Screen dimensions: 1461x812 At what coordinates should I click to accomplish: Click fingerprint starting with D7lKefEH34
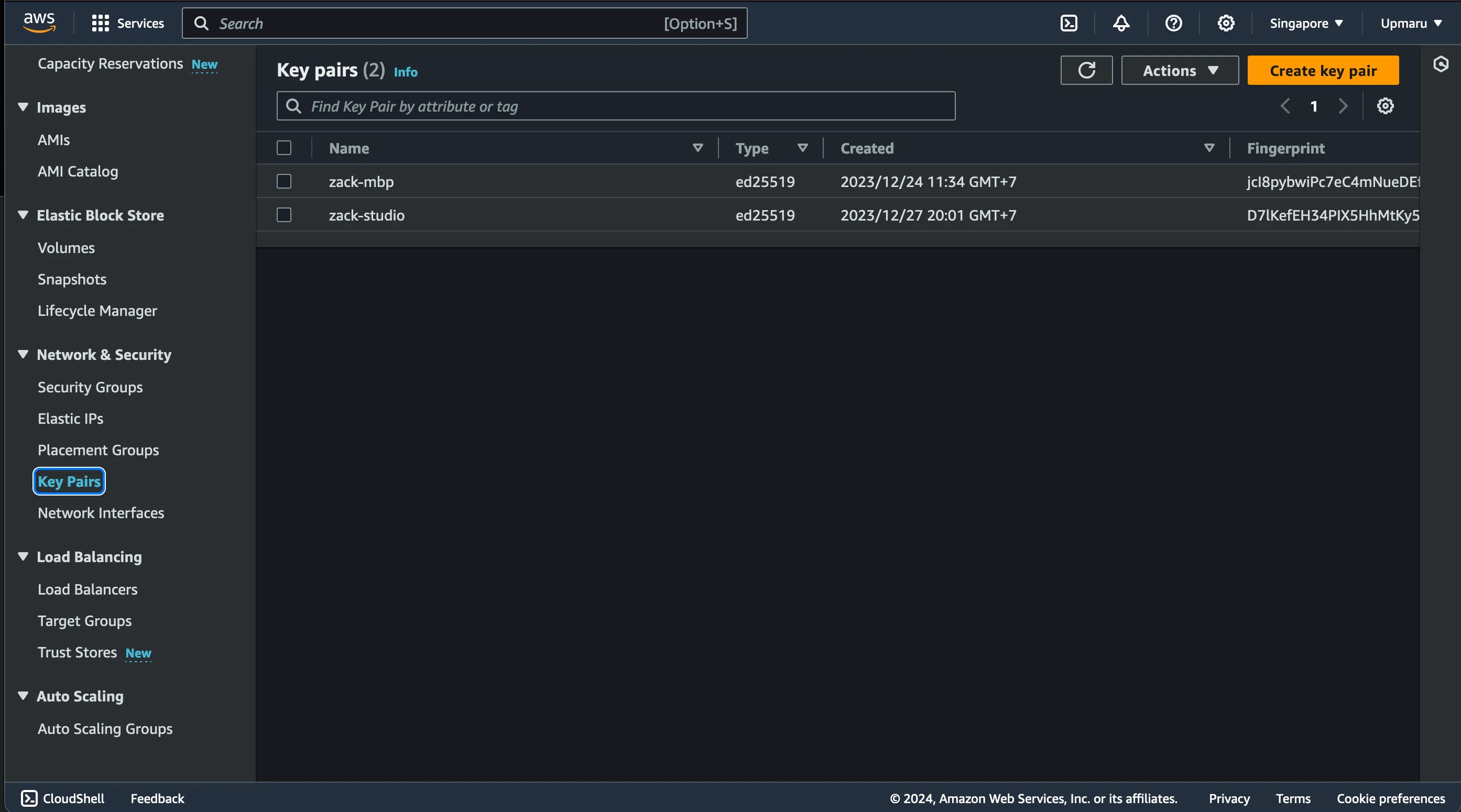pyautogui.click(x=1333, y=215)
